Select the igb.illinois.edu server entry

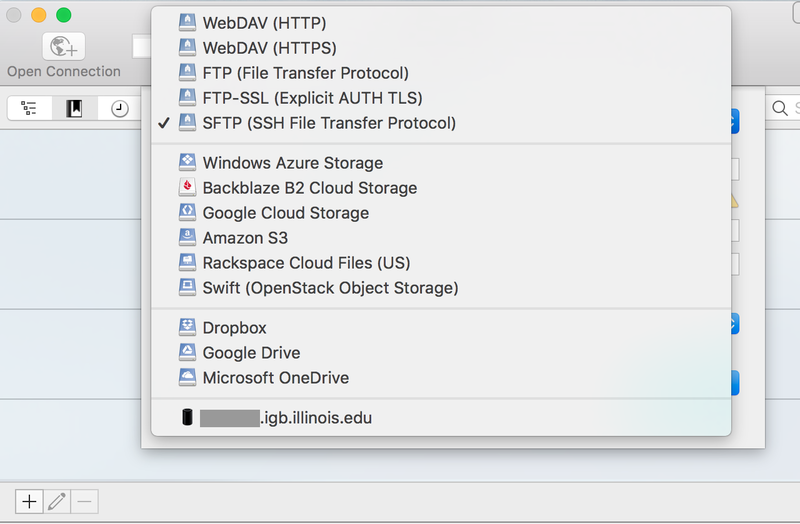[x=286, y=418]
